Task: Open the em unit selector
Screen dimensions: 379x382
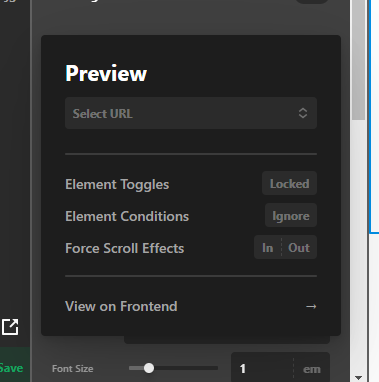Action: (312, 369)
